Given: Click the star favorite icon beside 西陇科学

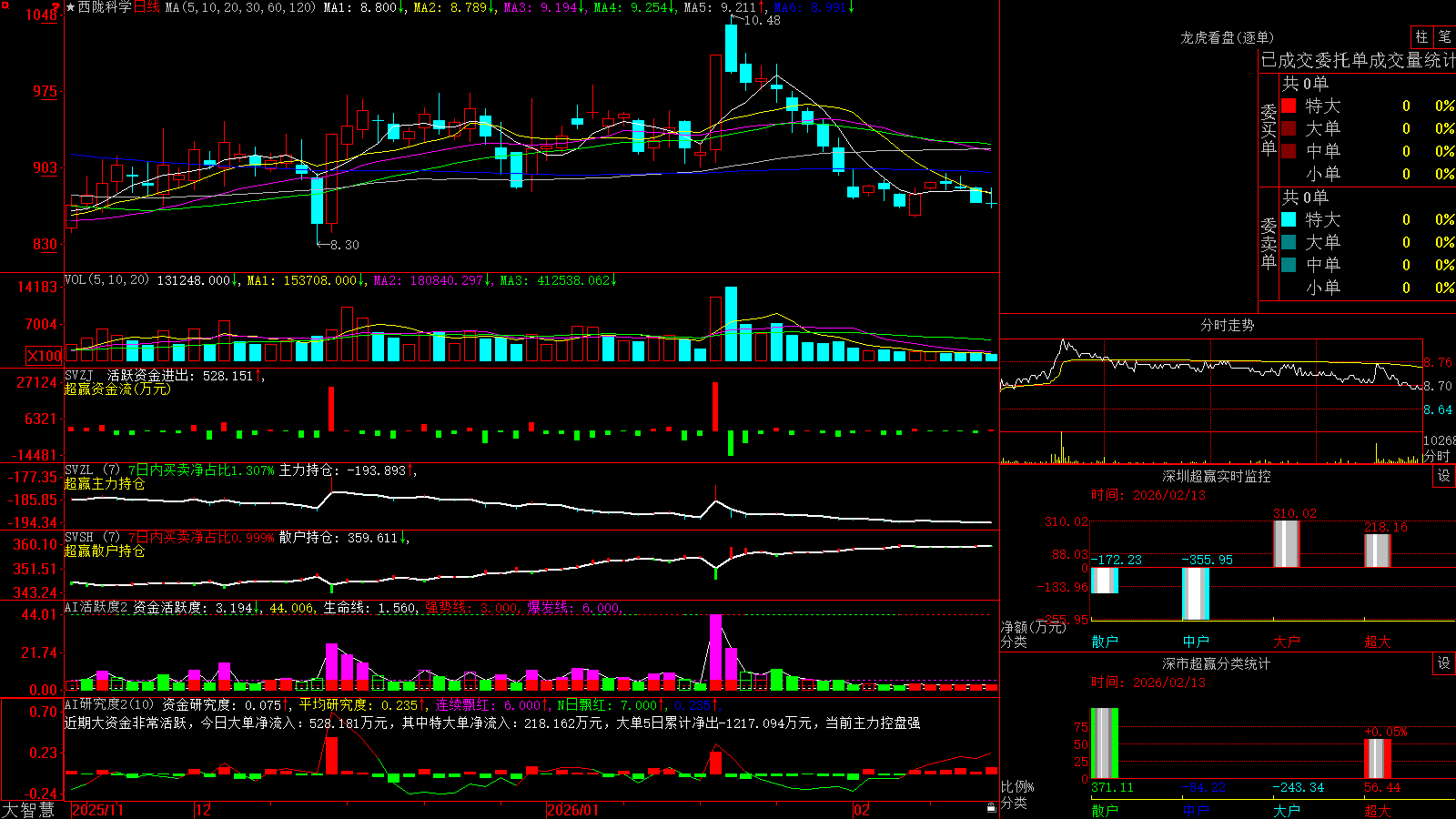Looking at the screenshot, I should (x=71, y=7).
